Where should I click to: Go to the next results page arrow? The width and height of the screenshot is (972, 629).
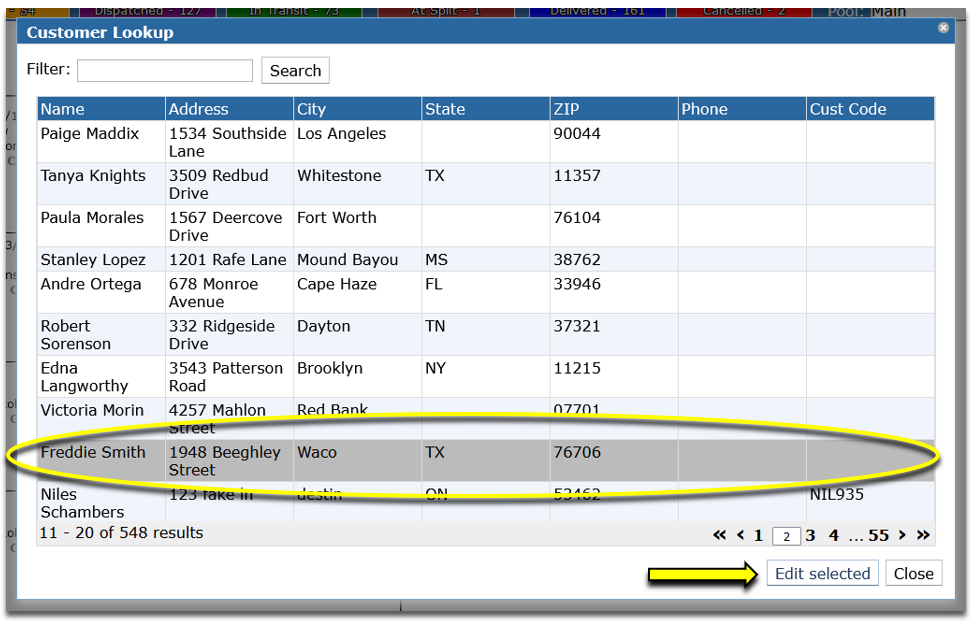pyautogui.click(x=902, y=535)
